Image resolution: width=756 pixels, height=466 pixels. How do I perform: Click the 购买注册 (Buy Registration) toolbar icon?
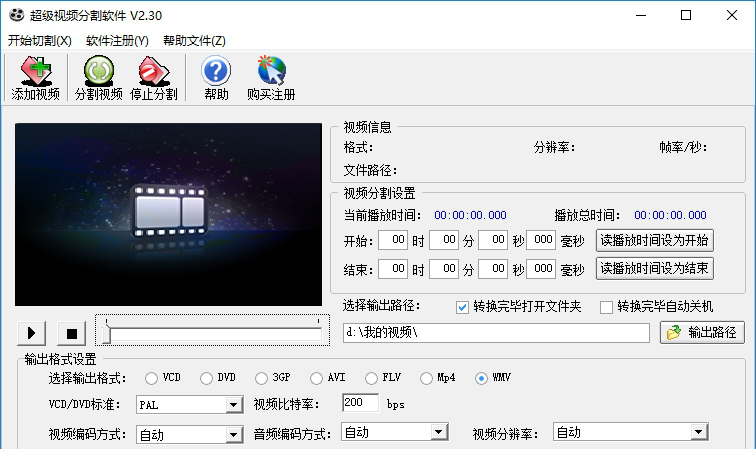click(x=271, y=79)
